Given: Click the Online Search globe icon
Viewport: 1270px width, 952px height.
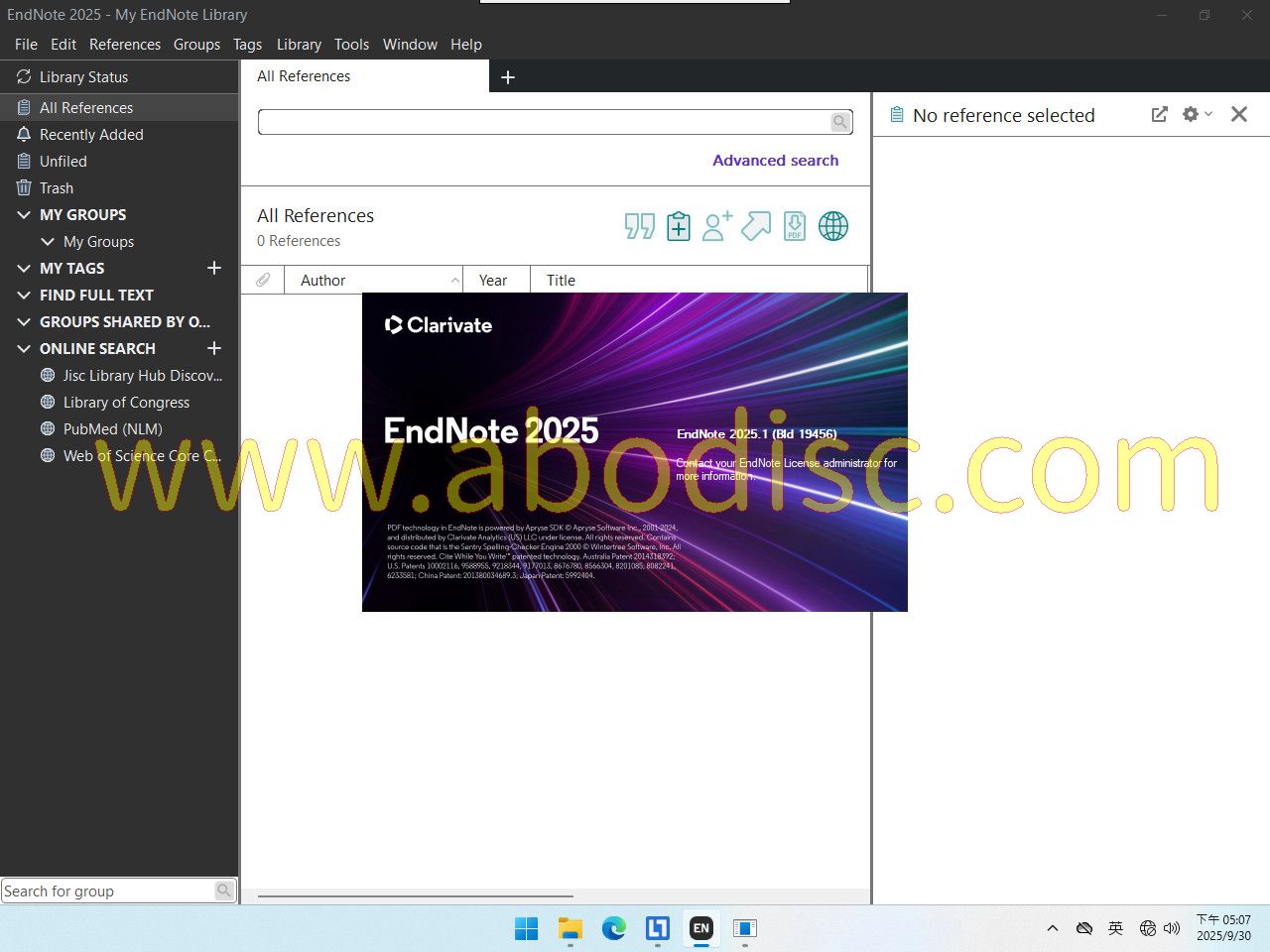Looking at the screenshot, I should click(833, 226).
